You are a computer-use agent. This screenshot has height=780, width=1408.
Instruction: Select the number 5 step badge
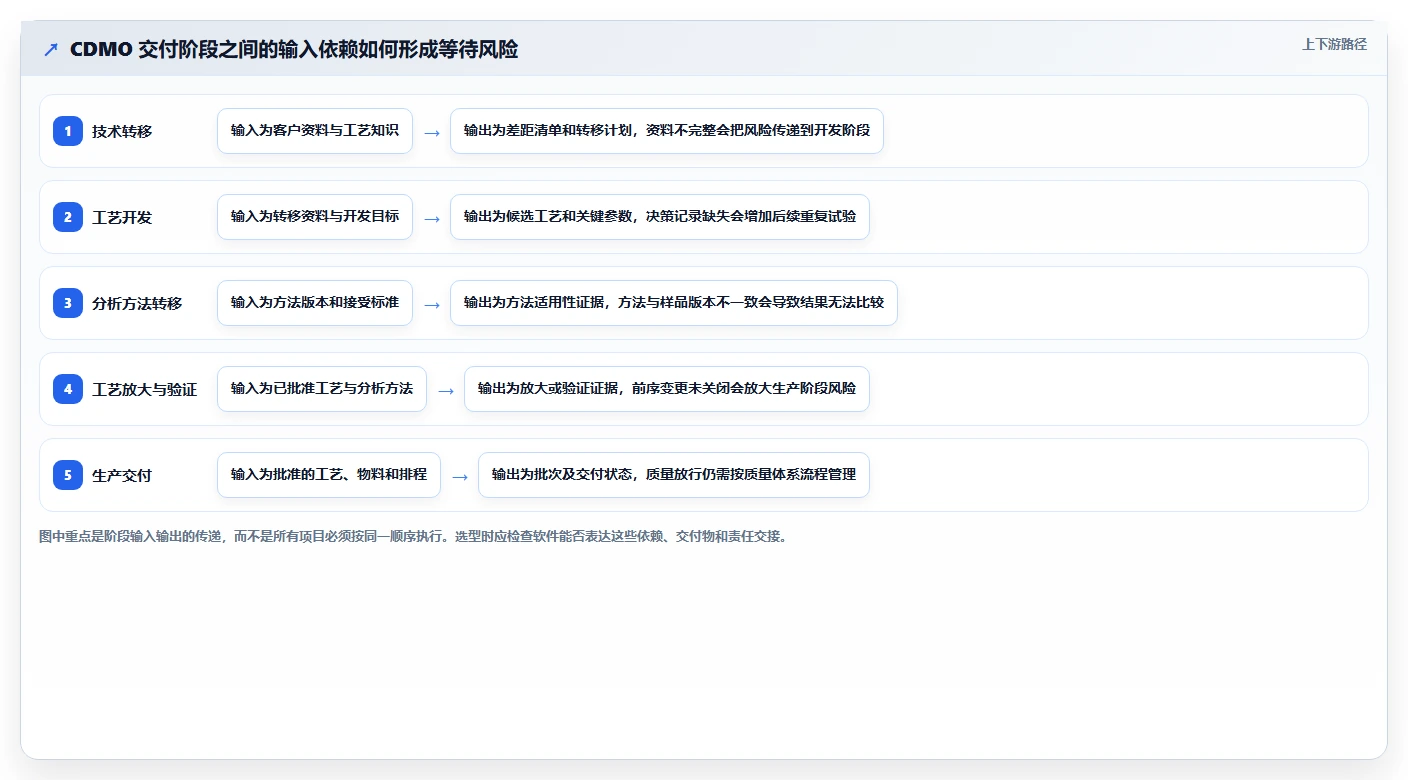tap(68, 474)
